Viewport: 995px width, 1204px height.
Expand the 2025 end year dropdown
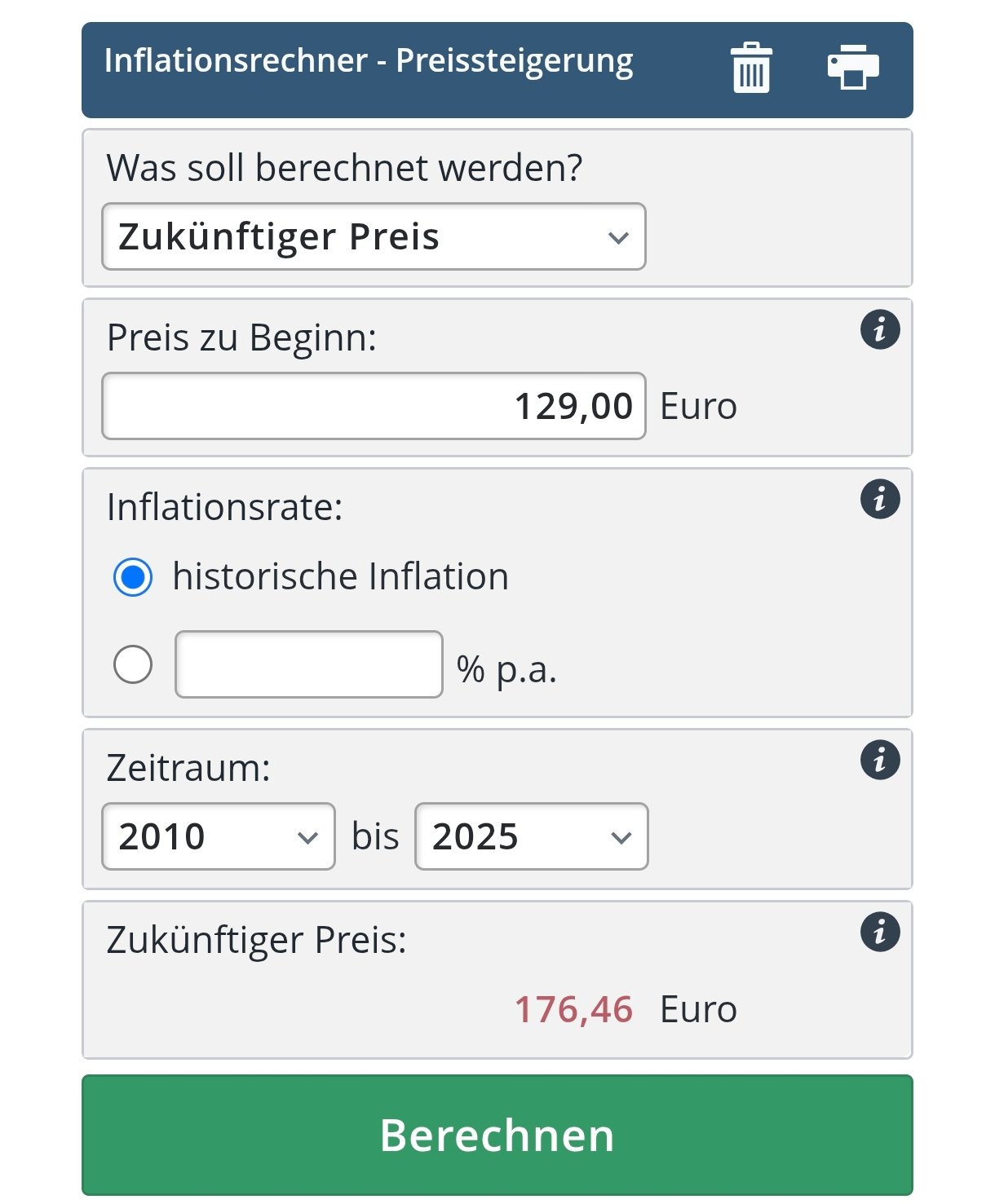(531, 836)
